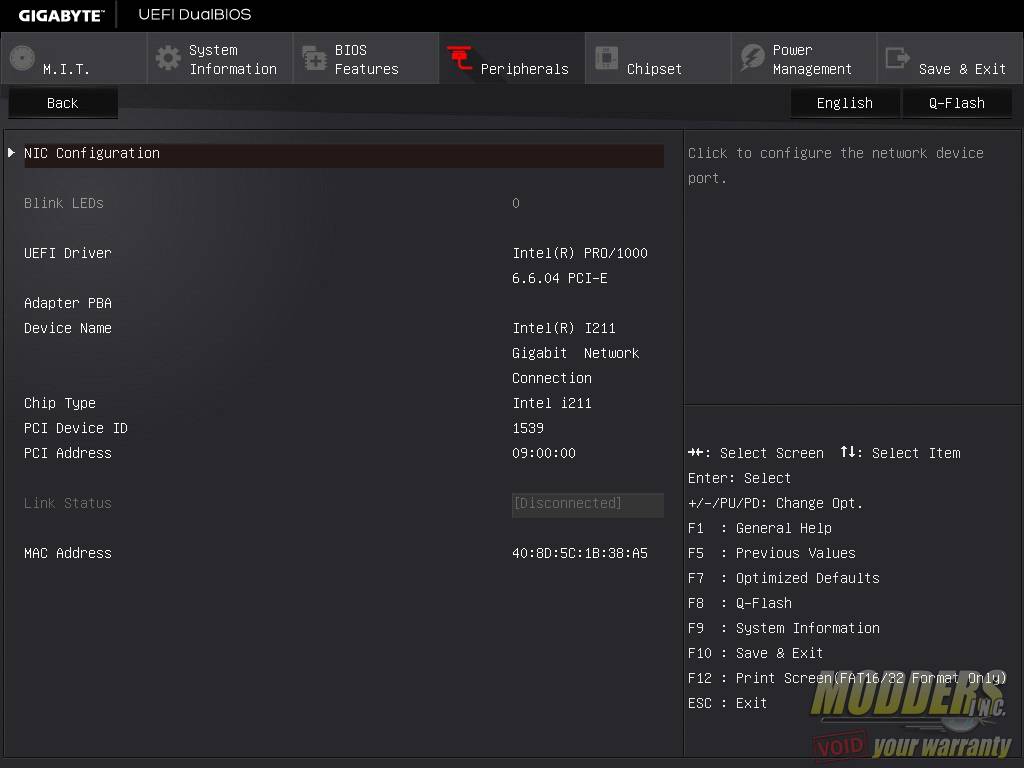Viewport: 1024px width, 768px height.
Task: Open the M.I.T. tab
Action: [74, 58]
